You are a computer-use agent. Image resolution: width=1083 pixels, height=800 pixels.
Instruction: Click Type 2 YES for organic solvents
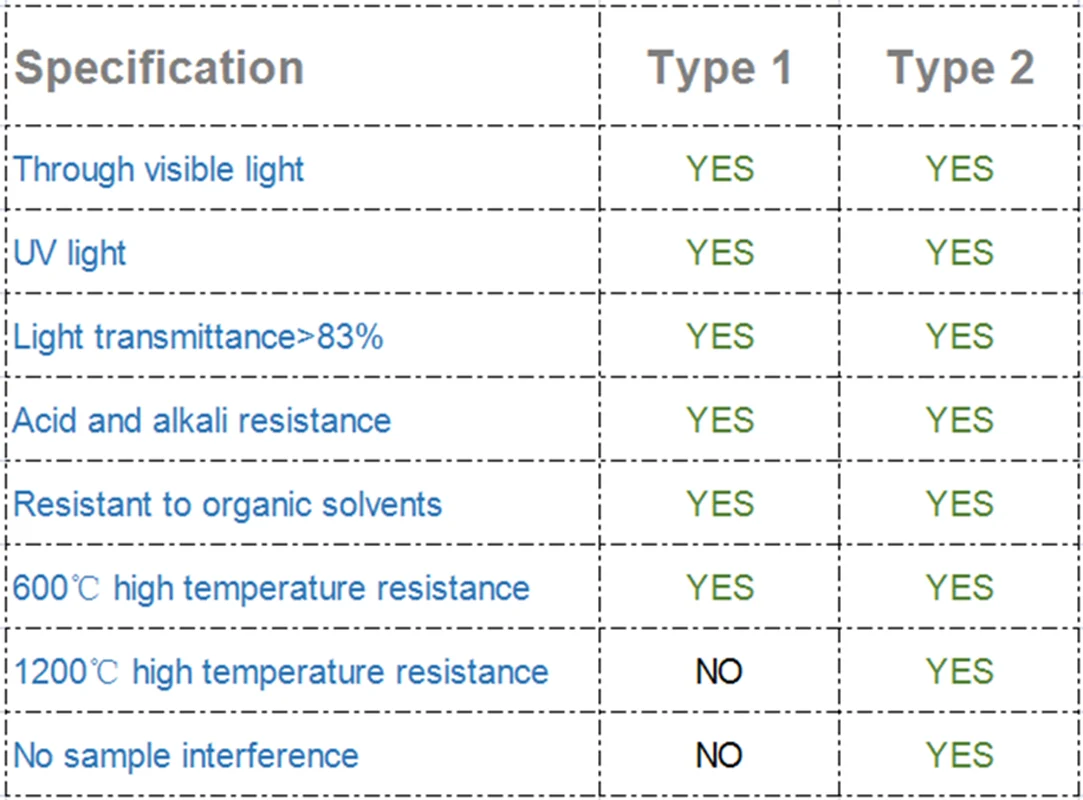pos(960,504)
